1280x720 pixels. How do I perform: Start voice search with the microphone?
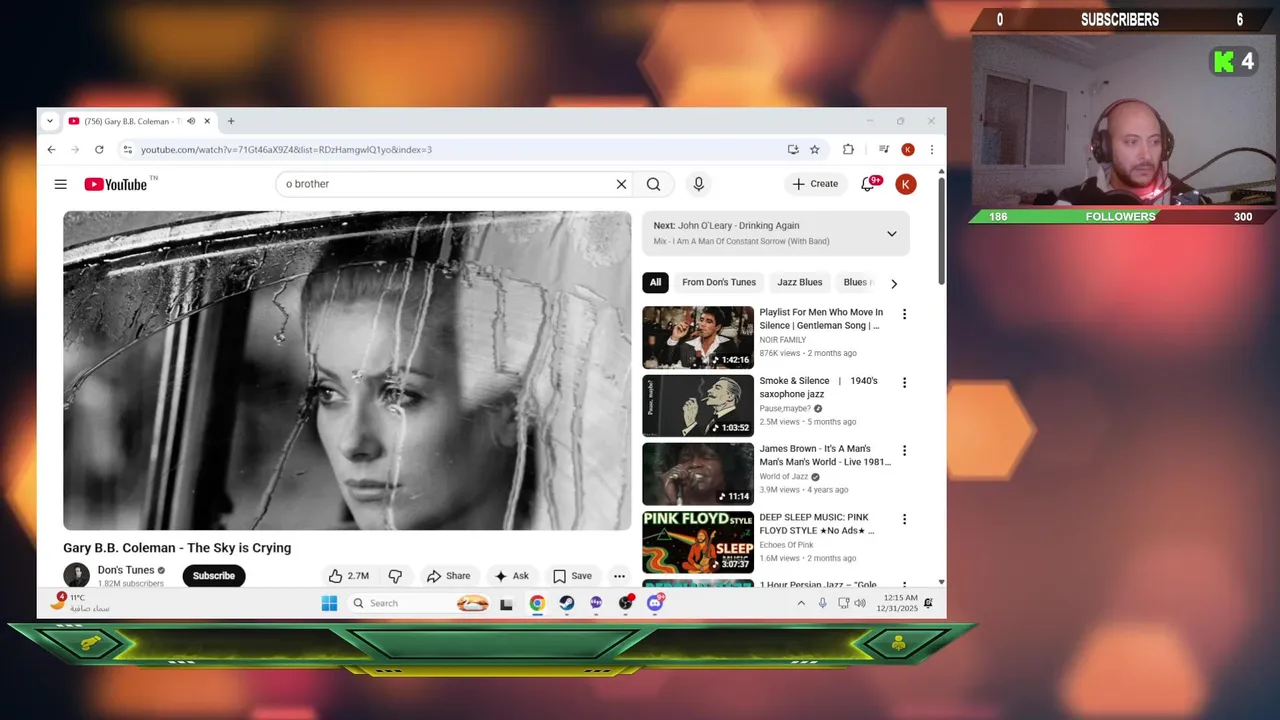[x=699, y=184]
